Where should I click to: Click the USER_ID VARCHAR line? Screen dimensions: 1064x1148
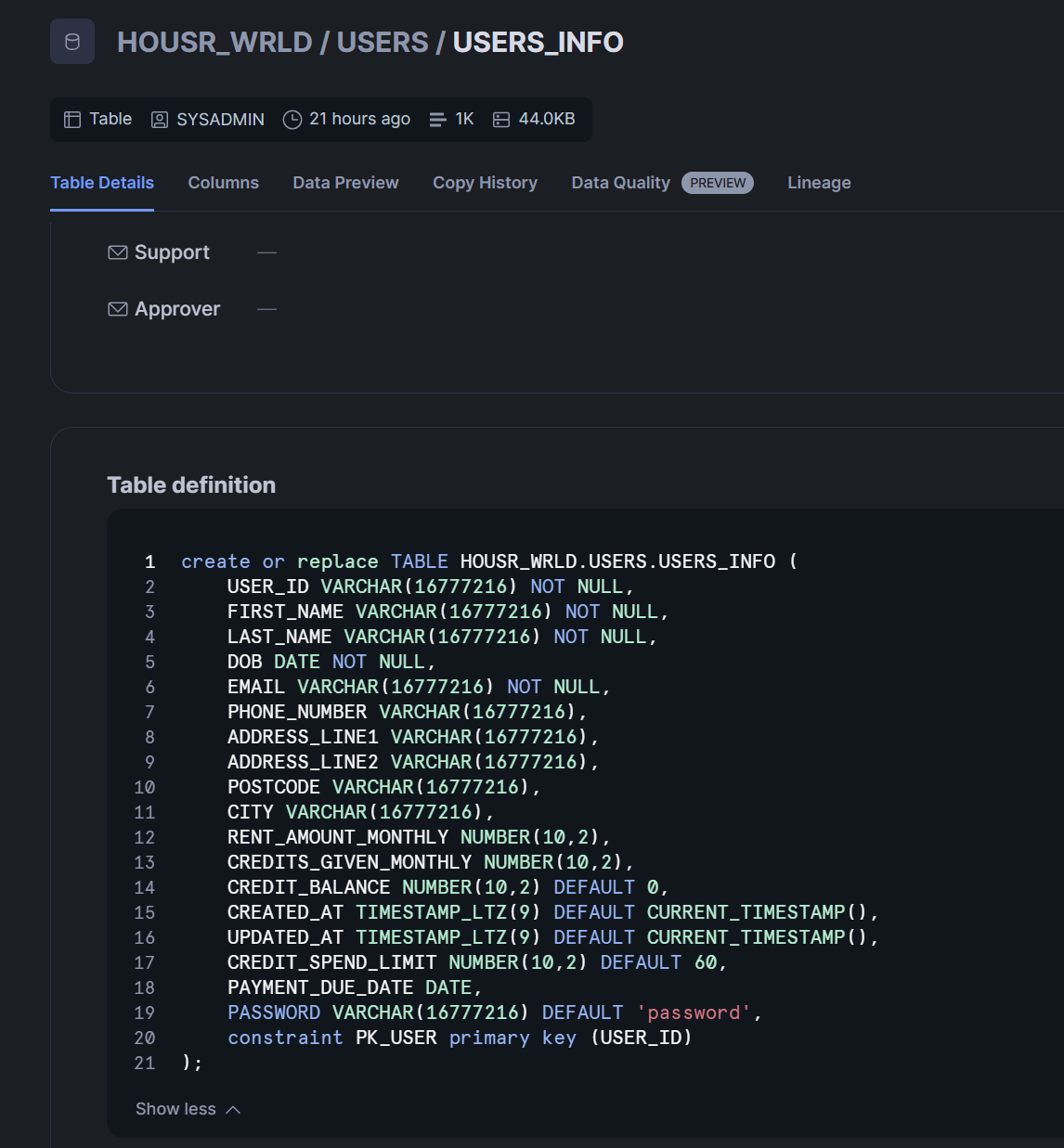pyautogui.click(x=431, y=587)
